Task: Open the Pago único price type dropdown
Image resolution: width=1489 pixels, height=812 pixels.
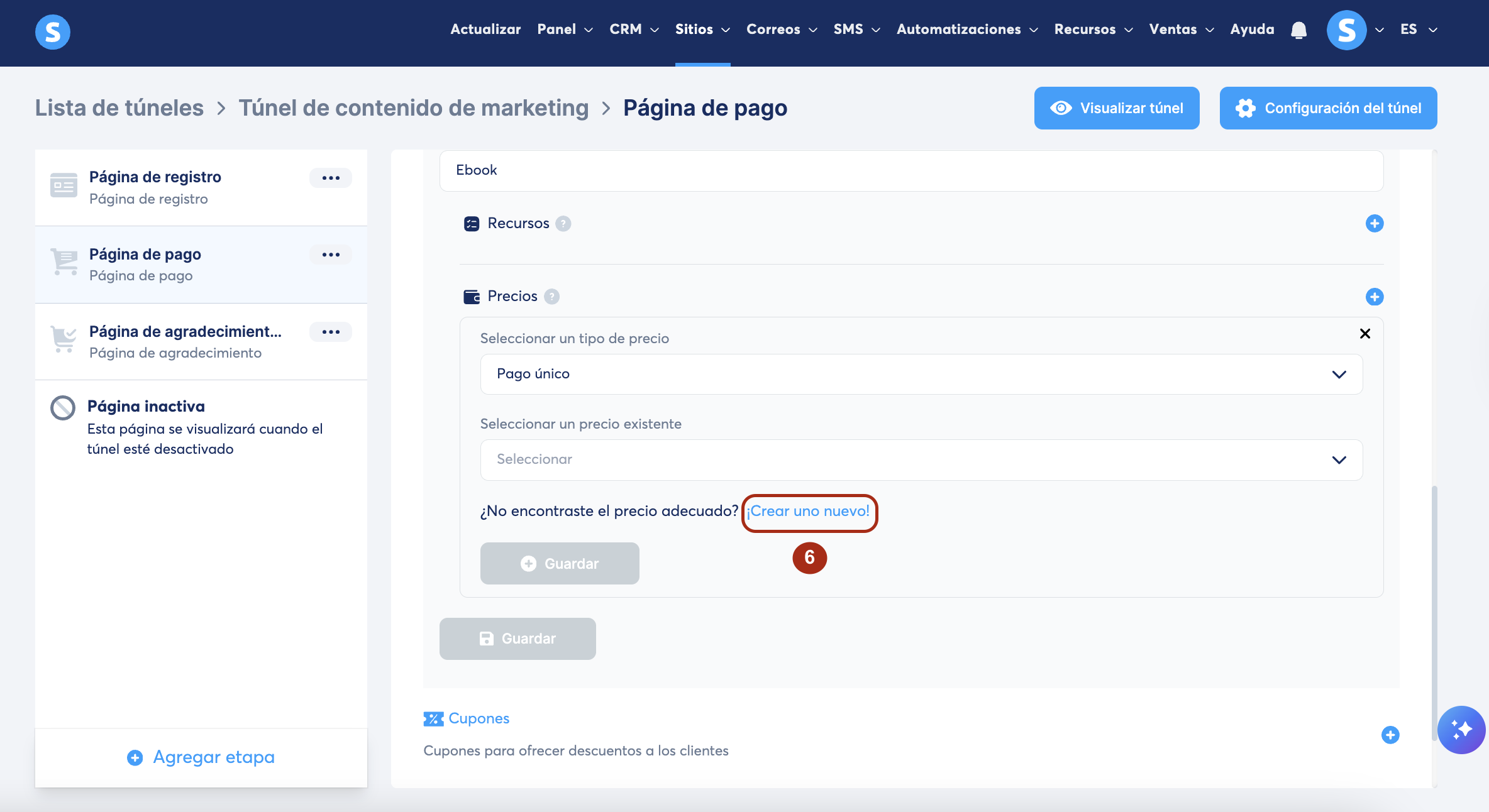Action: [921, 374]
